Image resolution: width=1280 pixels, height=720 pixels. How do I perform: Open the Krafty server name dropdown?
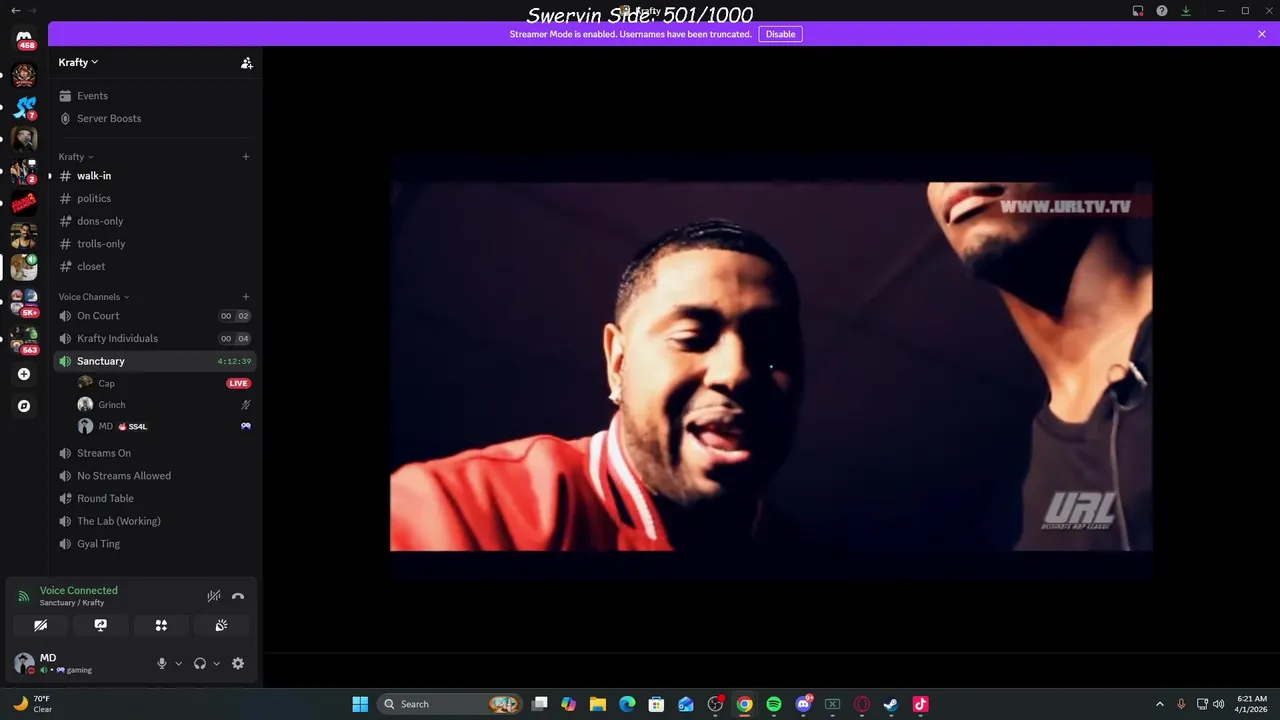pos(78,62)
